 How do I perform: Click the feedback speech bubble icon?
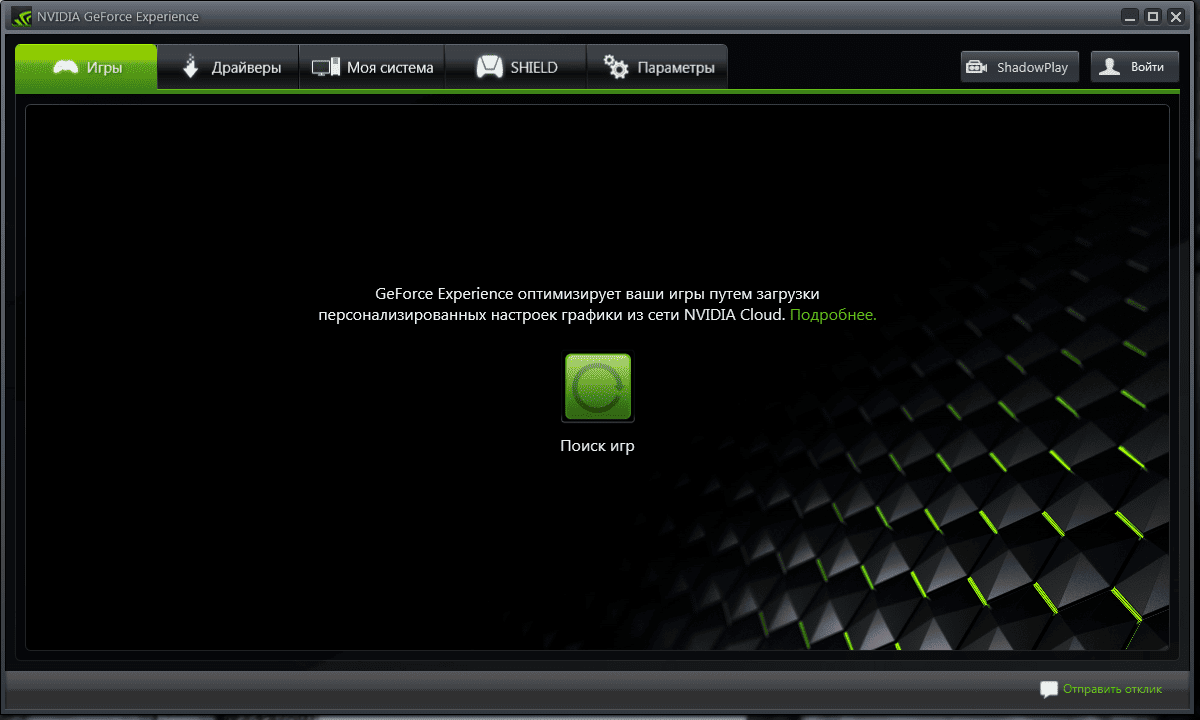click(1048, 689)
